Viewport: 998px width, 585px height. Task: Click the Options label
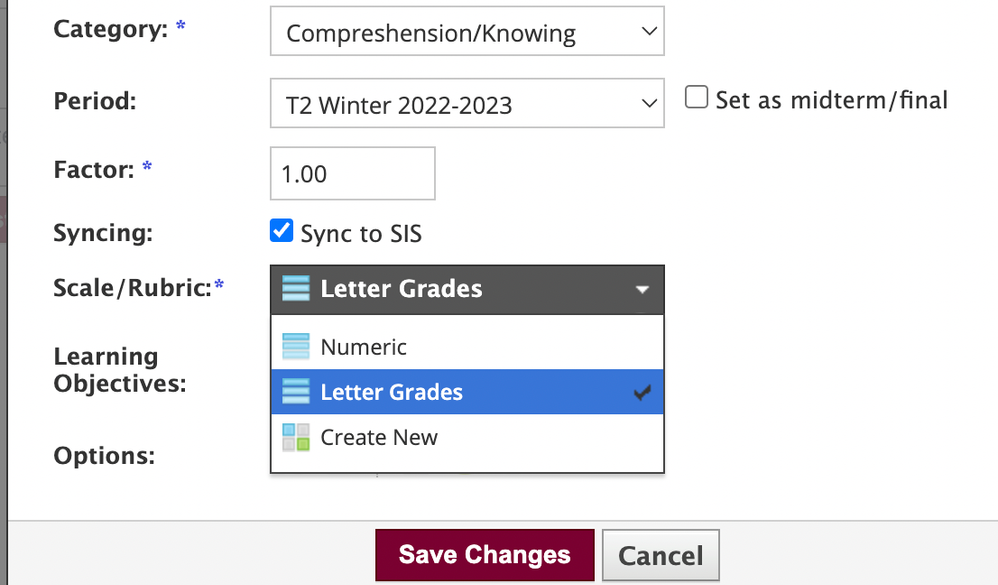tap(104, 456)
